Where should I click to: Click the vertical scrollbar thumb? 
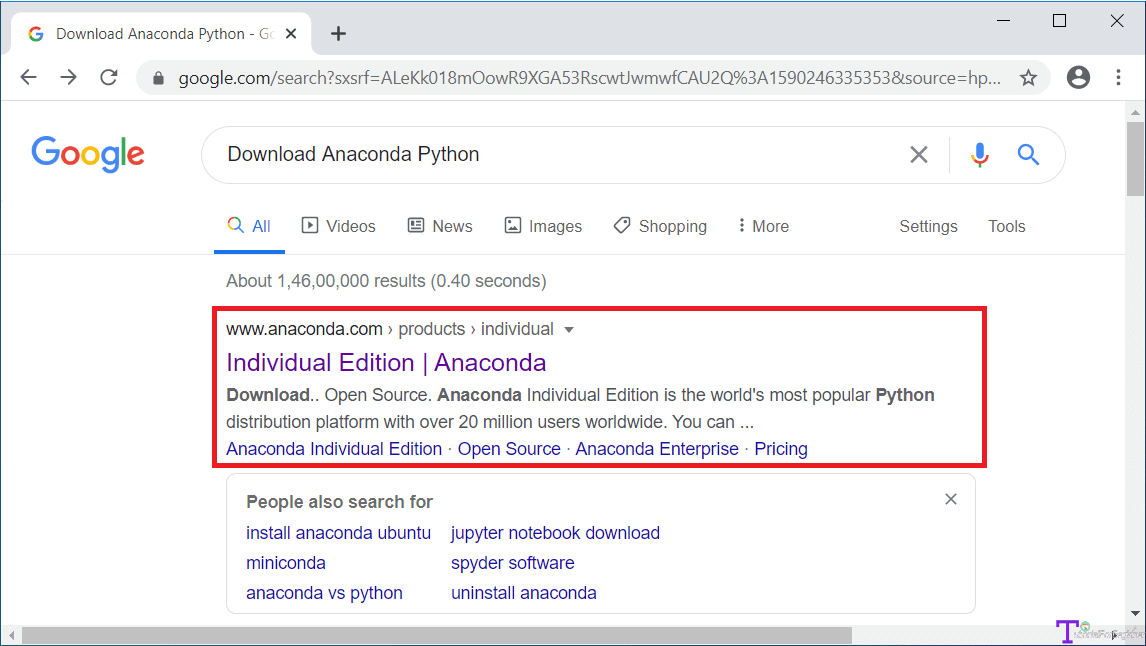pos(1135,159)
